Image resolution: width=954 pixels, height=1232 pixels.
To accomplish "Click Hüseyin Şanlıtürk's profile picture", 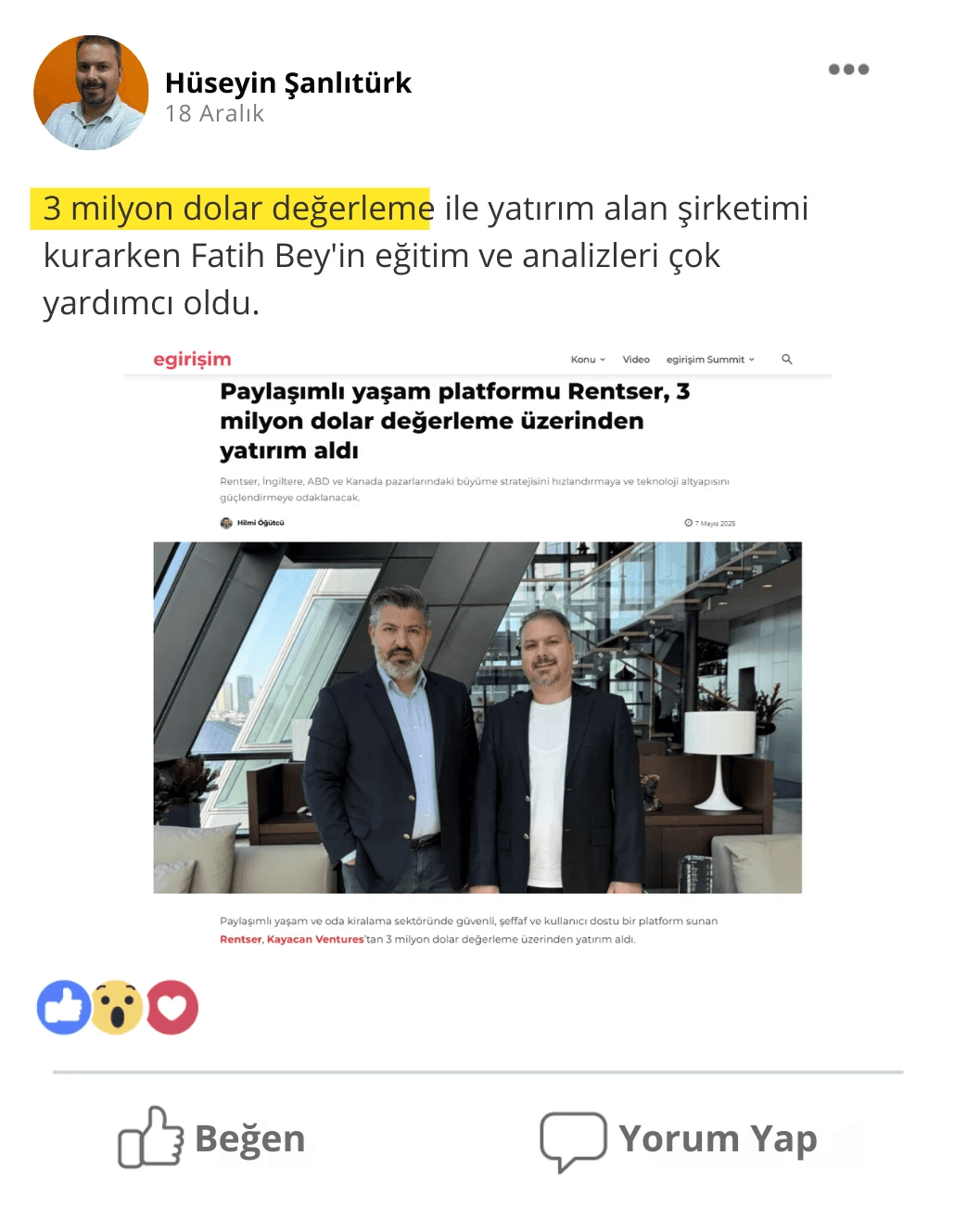I will 91,93.
